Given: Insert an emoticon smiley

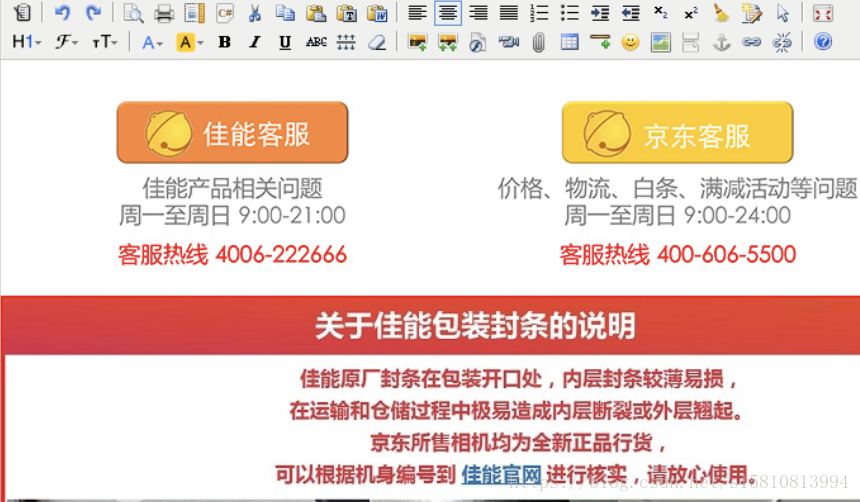Looking at the screenshot, I should pyautogui.click(x=631, y=42).
